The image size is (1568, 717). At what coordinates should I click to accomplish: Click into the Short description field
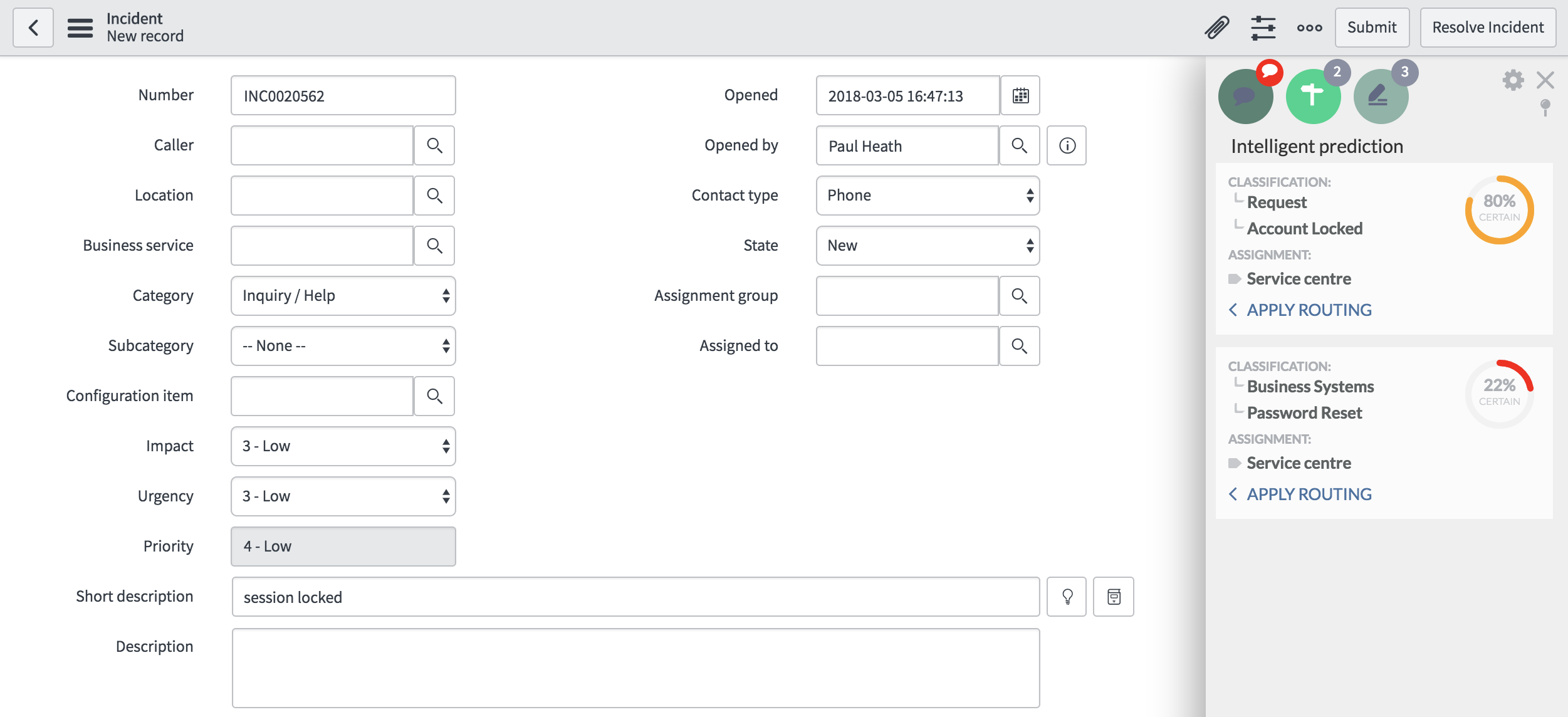click(635, 597)
